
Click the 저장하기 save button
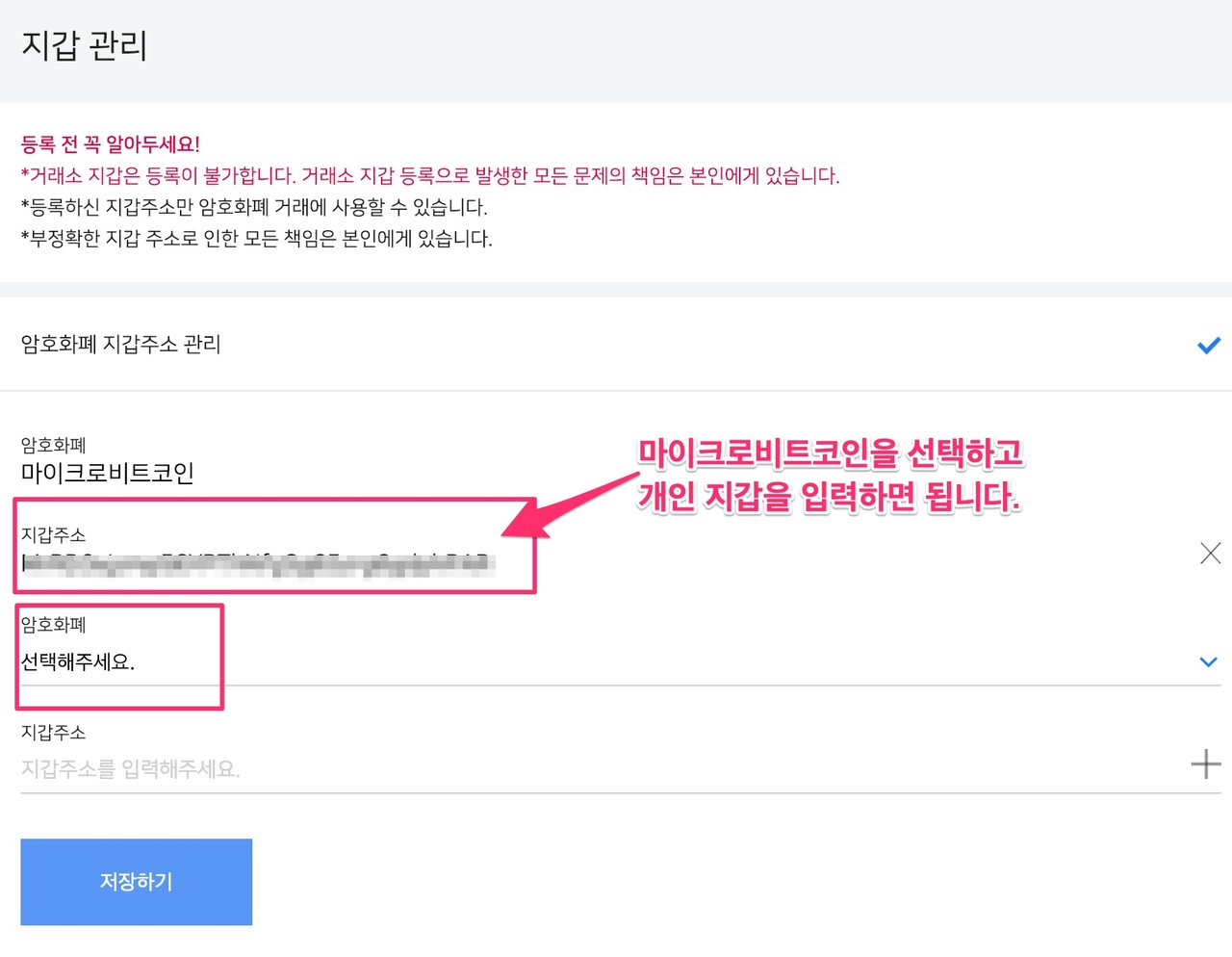click(136, 882)
